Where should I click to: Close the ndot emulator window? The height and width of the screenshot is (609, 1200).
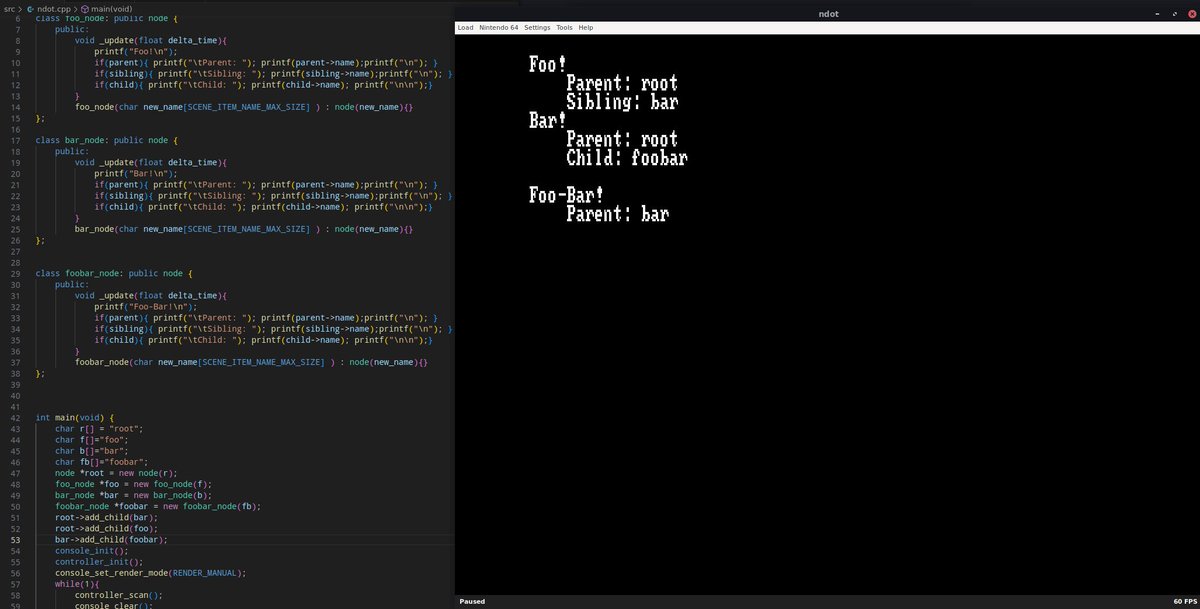1190,14
